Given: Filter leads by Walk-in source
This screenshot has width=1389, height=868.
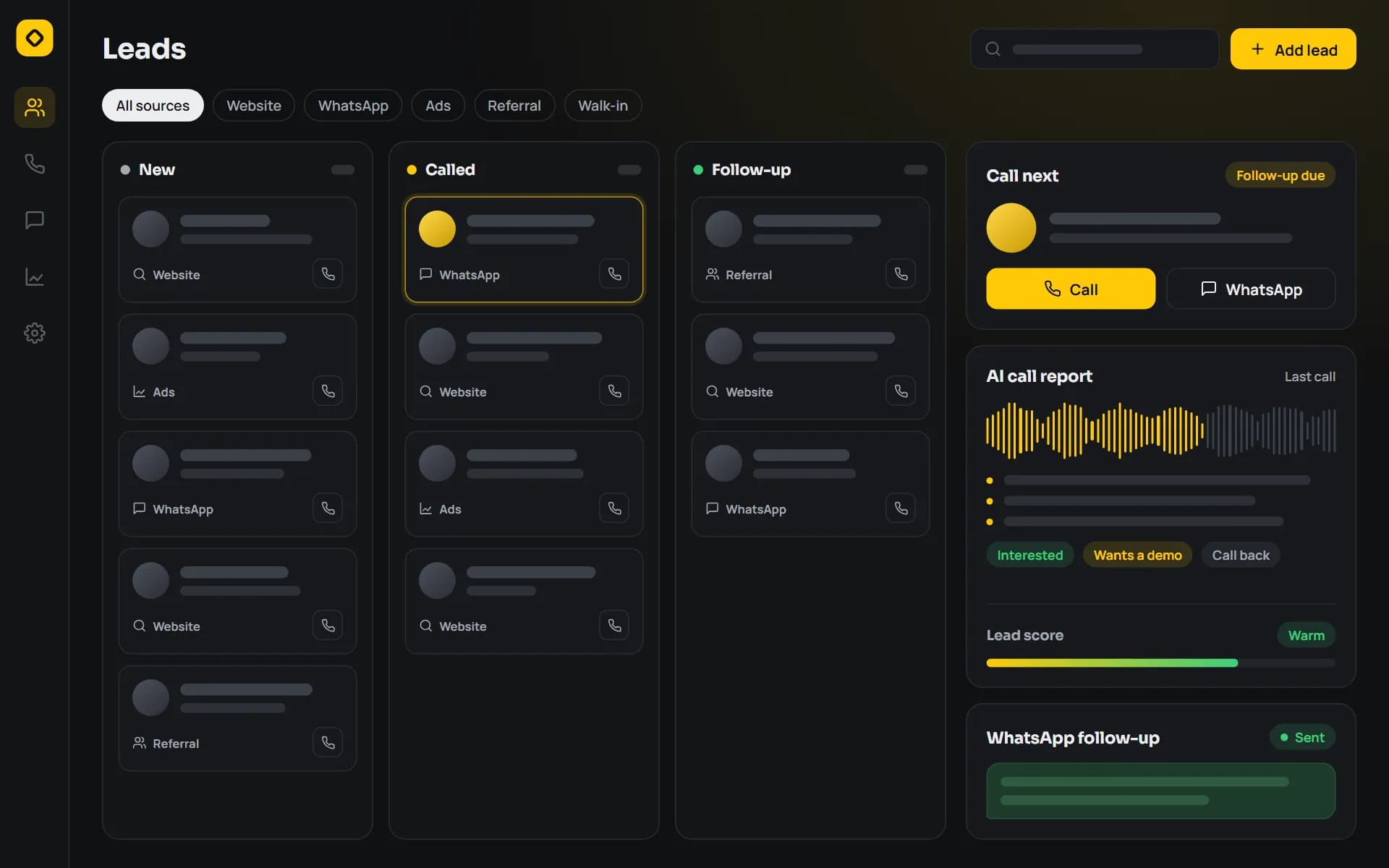Looking at the screenshot, I should tap(603, 106).
